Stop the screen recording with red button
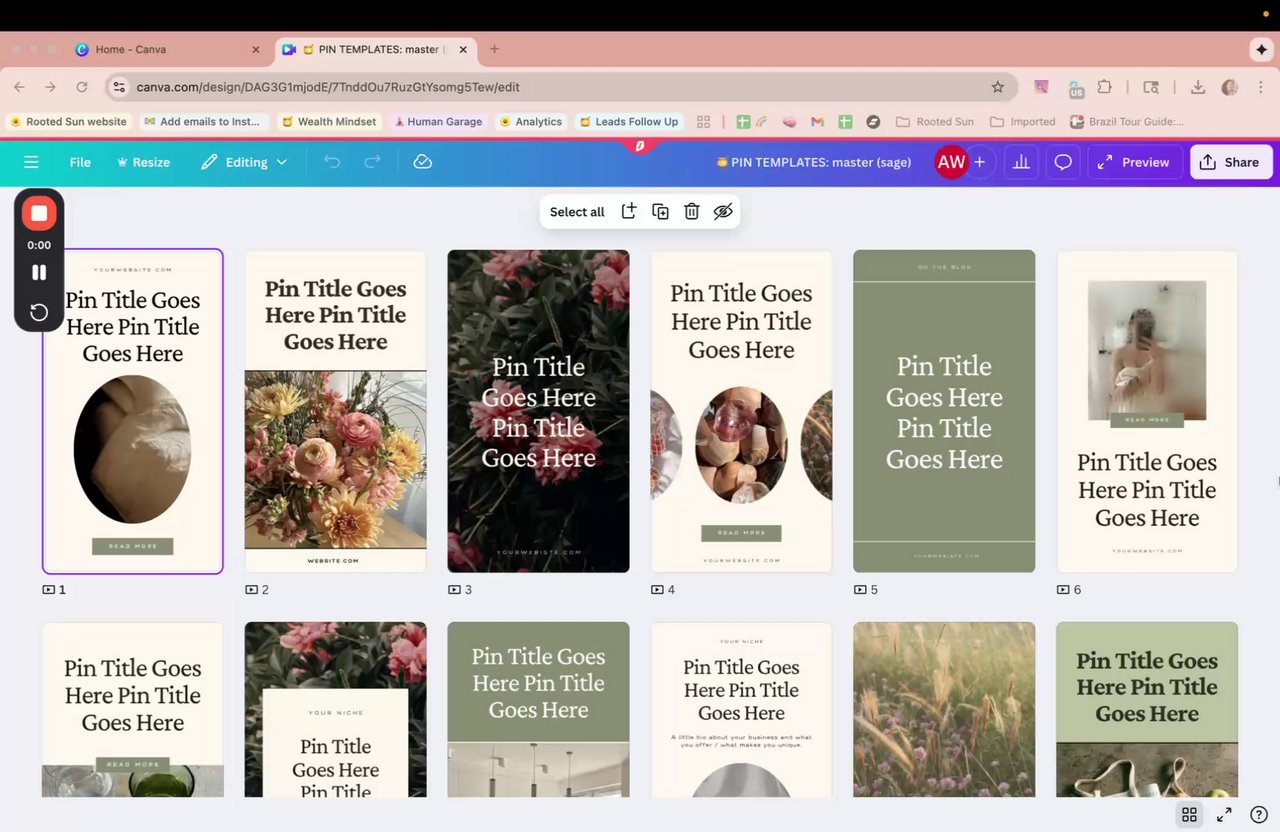 pyautogui.click(x=39, y=213)
